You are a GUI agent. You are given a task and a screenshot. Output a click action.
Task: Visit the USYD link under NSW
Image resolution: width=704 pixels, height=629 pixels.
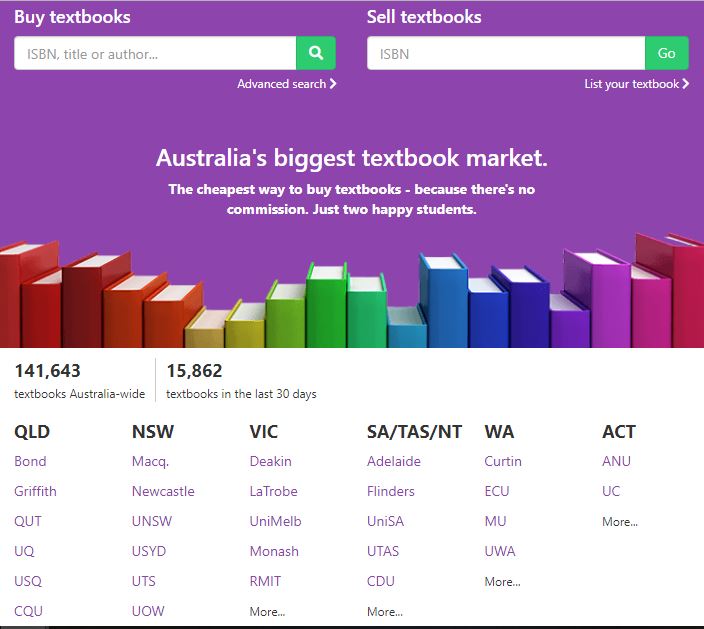click(x=149, y=551)
